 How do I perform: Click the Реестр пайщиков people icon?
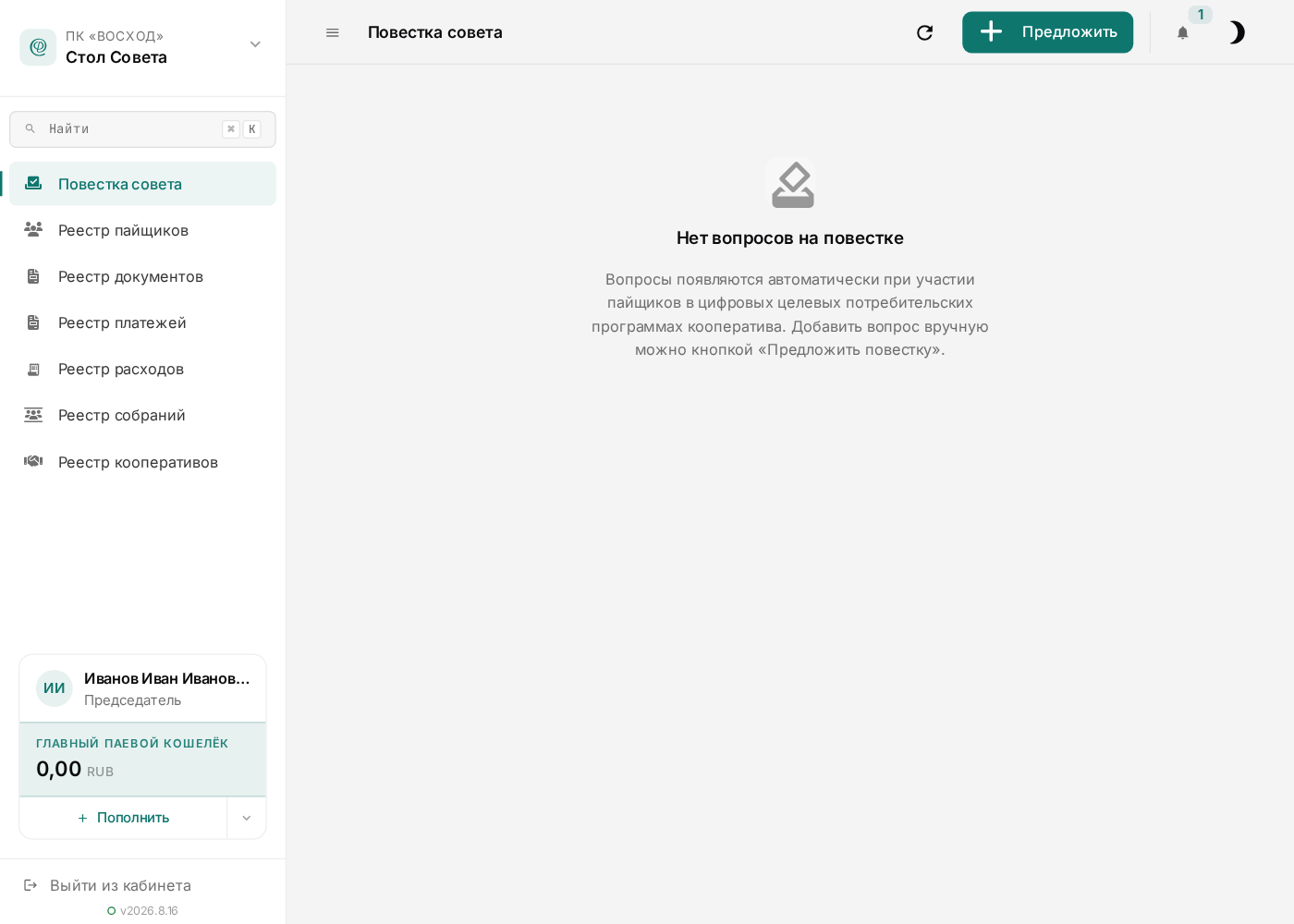(x=33, y=229)
